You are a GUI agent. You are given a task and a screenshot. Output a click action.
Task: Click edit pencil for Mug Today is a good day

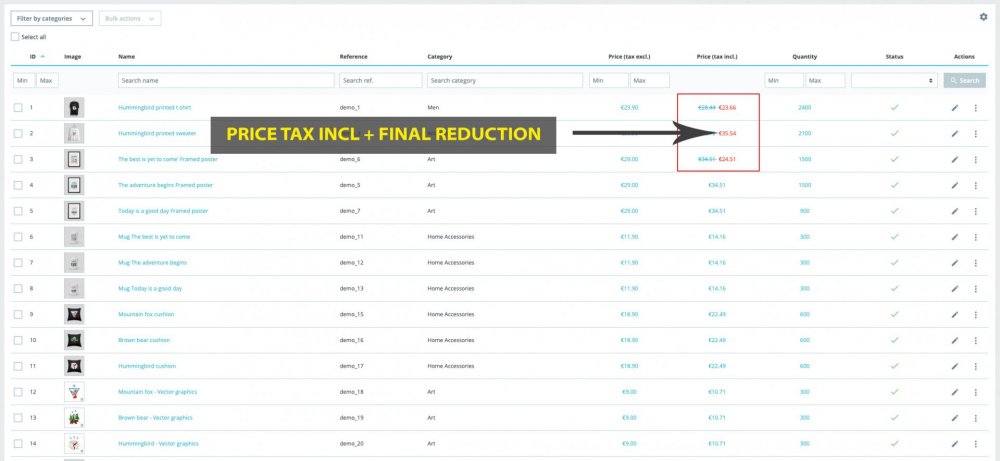coord(955,288)
